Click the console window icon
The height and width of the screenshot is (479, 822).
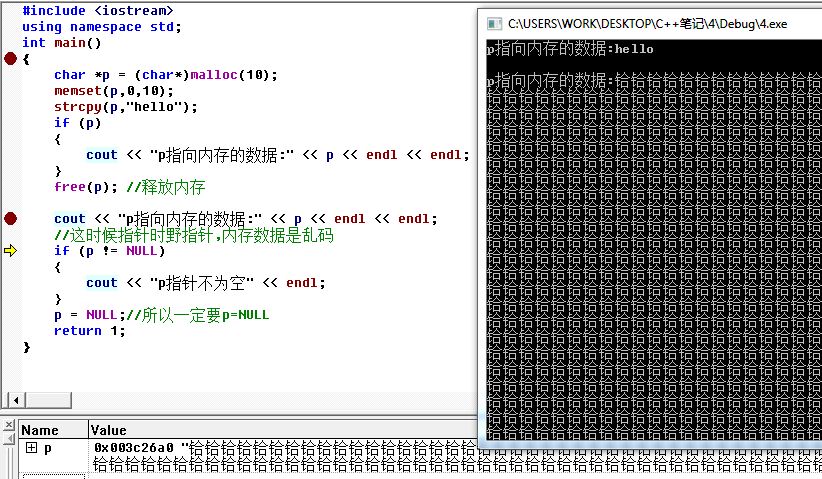(x=494, y=24)
